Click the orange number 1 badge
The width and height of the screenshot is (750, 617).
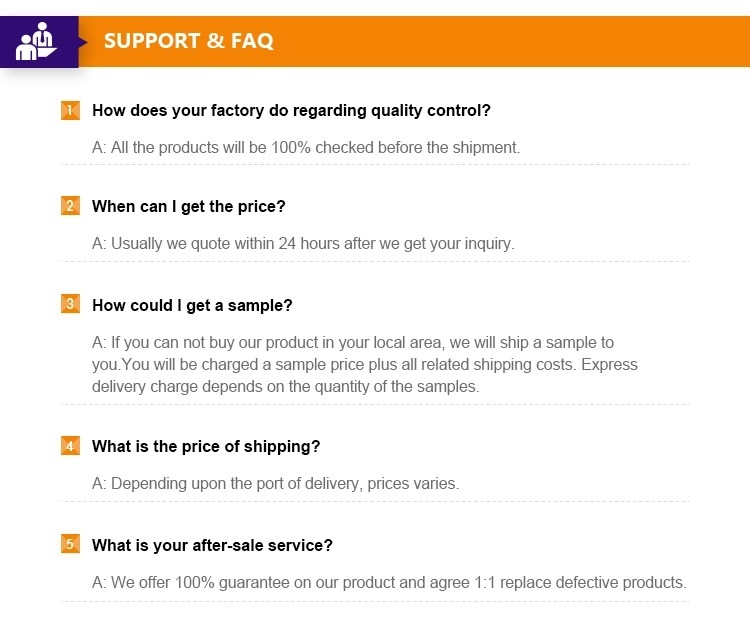tap(70, 110)
